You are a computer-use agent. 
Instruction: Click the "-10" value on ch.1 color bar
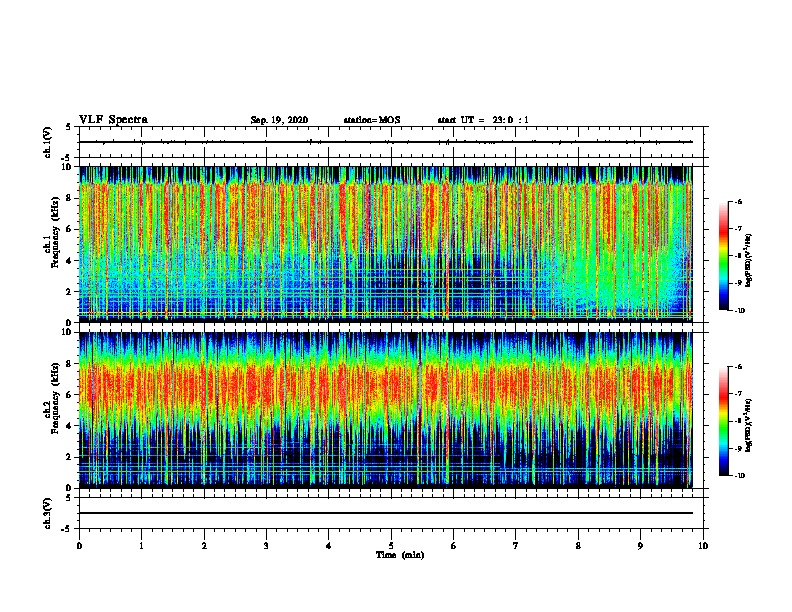(739, 311)
